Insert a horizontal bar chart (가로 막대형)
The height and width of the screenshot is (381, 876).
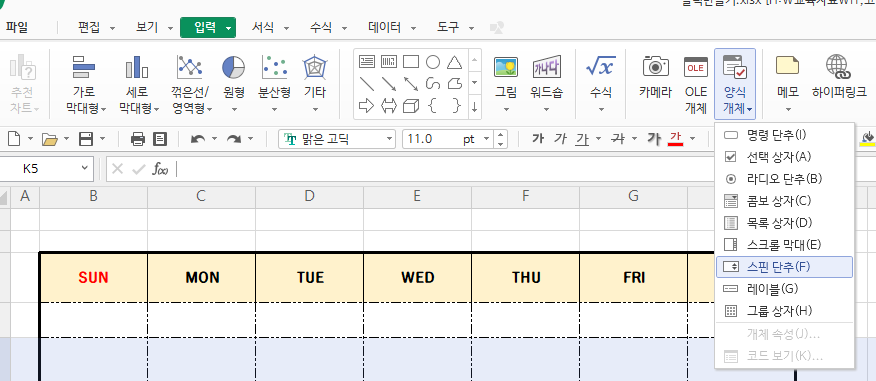(85, 84)
